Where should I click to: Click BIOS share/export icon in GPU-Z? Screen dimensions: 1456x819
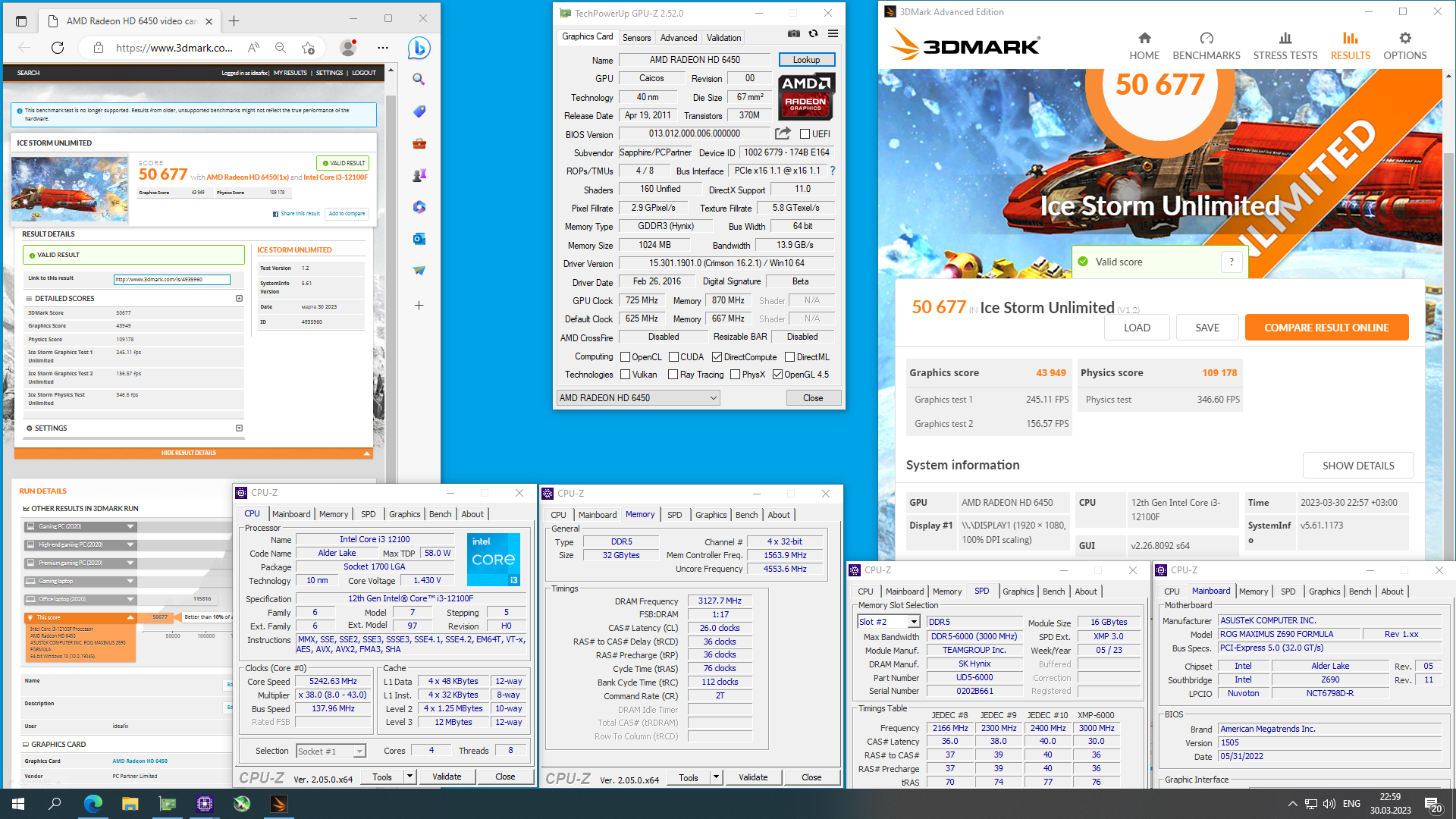click(783, 133)
